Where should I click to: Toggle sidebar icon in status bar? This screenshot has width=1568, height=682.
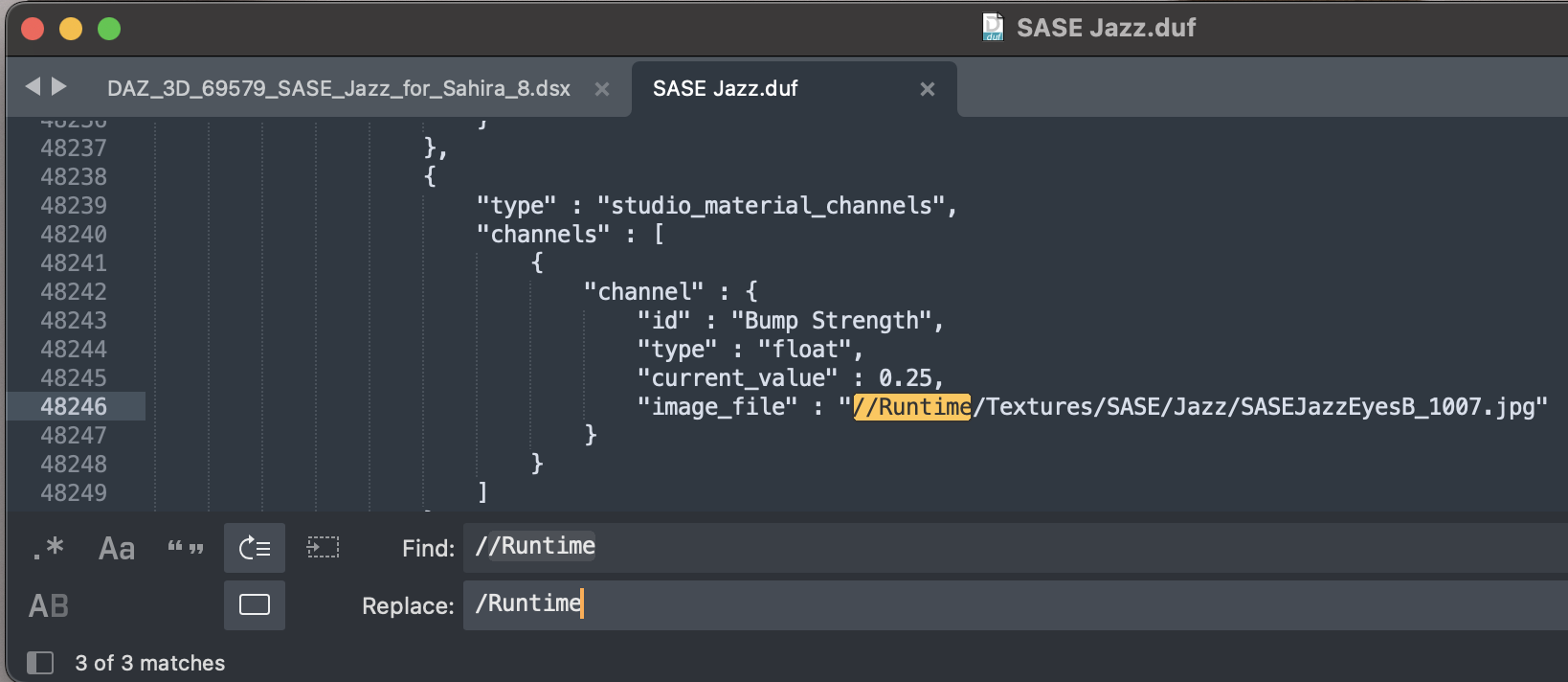pos(40,663)
